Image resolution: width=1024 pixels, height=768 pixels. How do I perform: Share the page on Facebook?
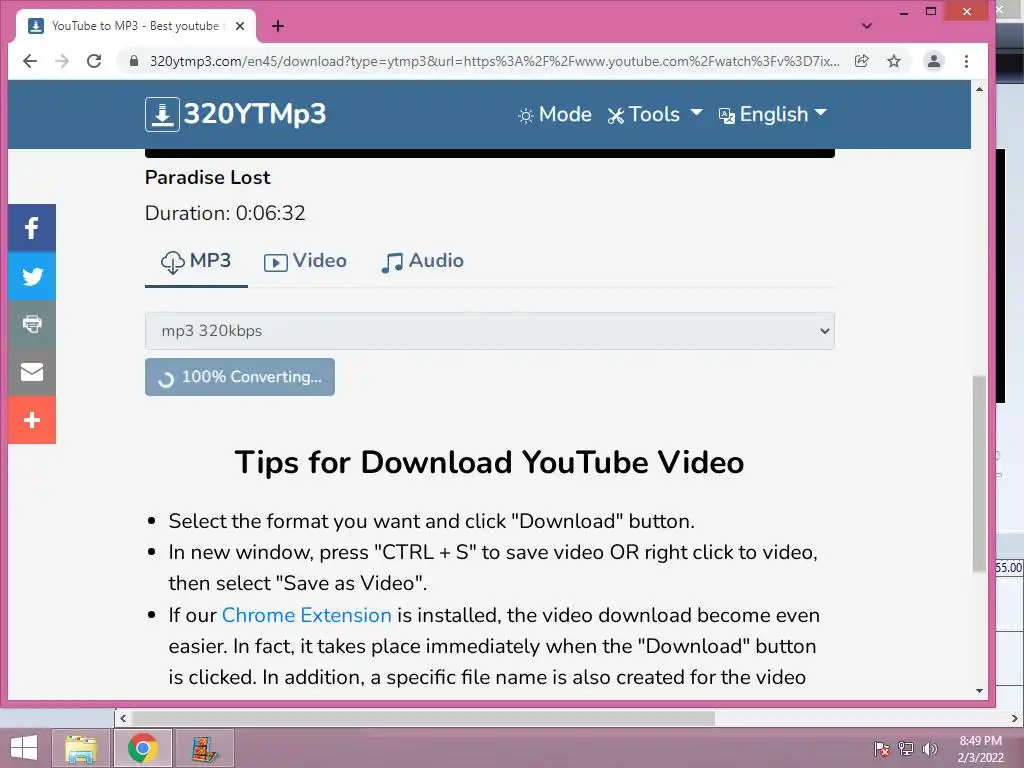tap(31, 228)
